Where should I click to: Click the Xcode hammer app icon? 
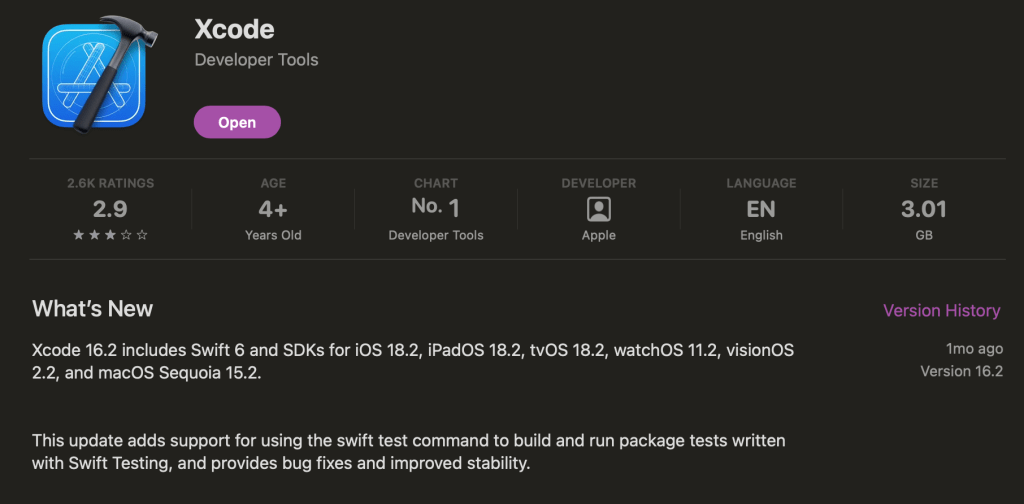point(97,75)
